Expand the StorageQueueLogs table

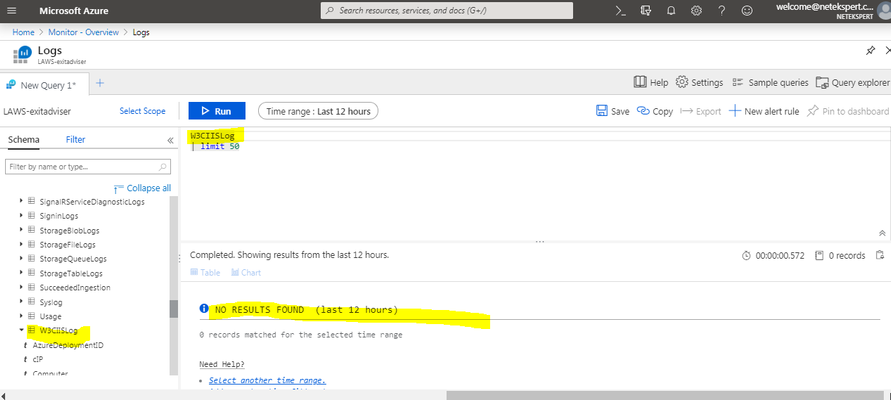point(22,259)
